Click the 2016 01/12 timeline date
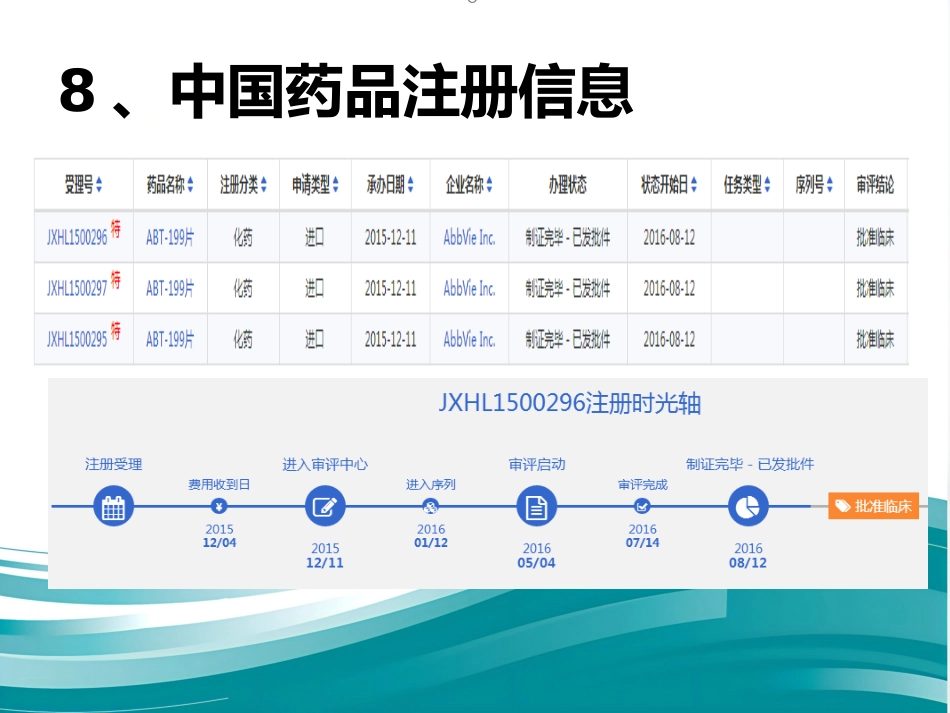The height and width of the screenshot is (713, 950). coord(431,536)
